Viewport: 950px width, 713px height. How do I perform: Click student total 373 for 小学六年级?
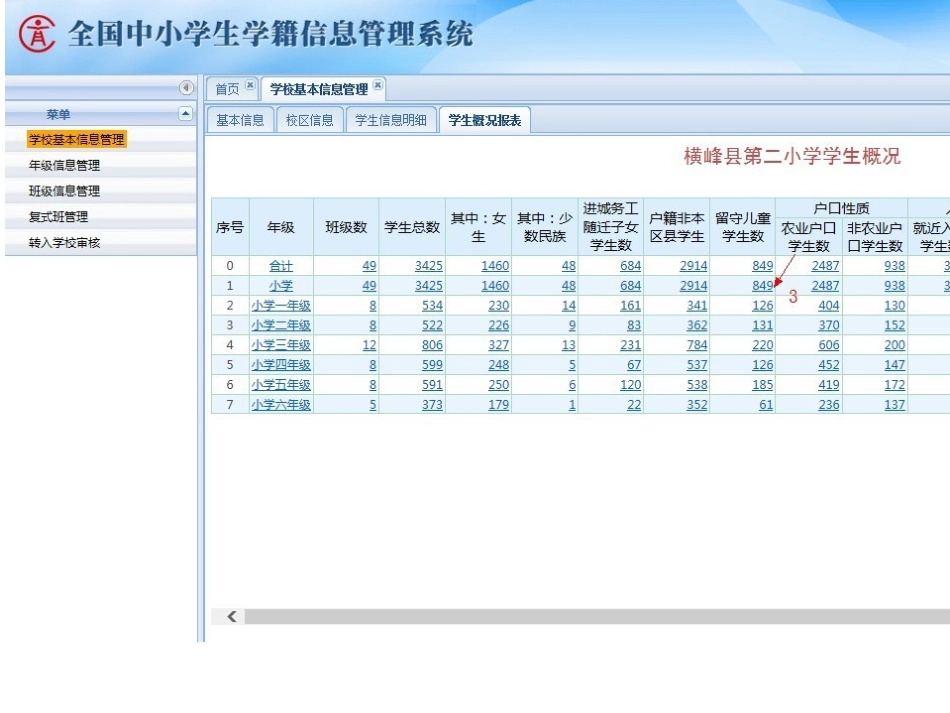(x=433, y=405)
